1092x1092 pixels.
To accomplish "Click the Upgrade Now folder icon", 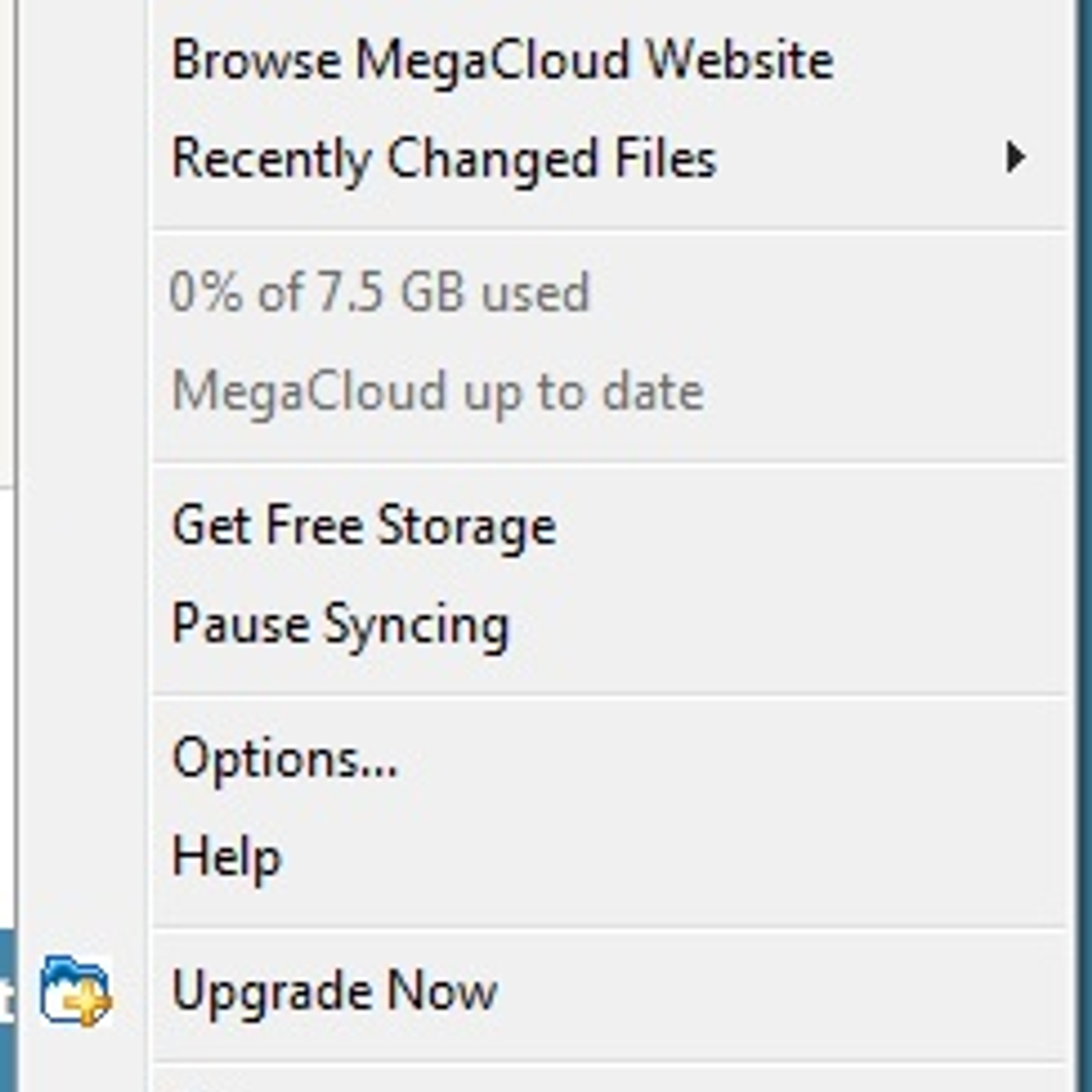I will pyautogui.click(x=75, y=991).
